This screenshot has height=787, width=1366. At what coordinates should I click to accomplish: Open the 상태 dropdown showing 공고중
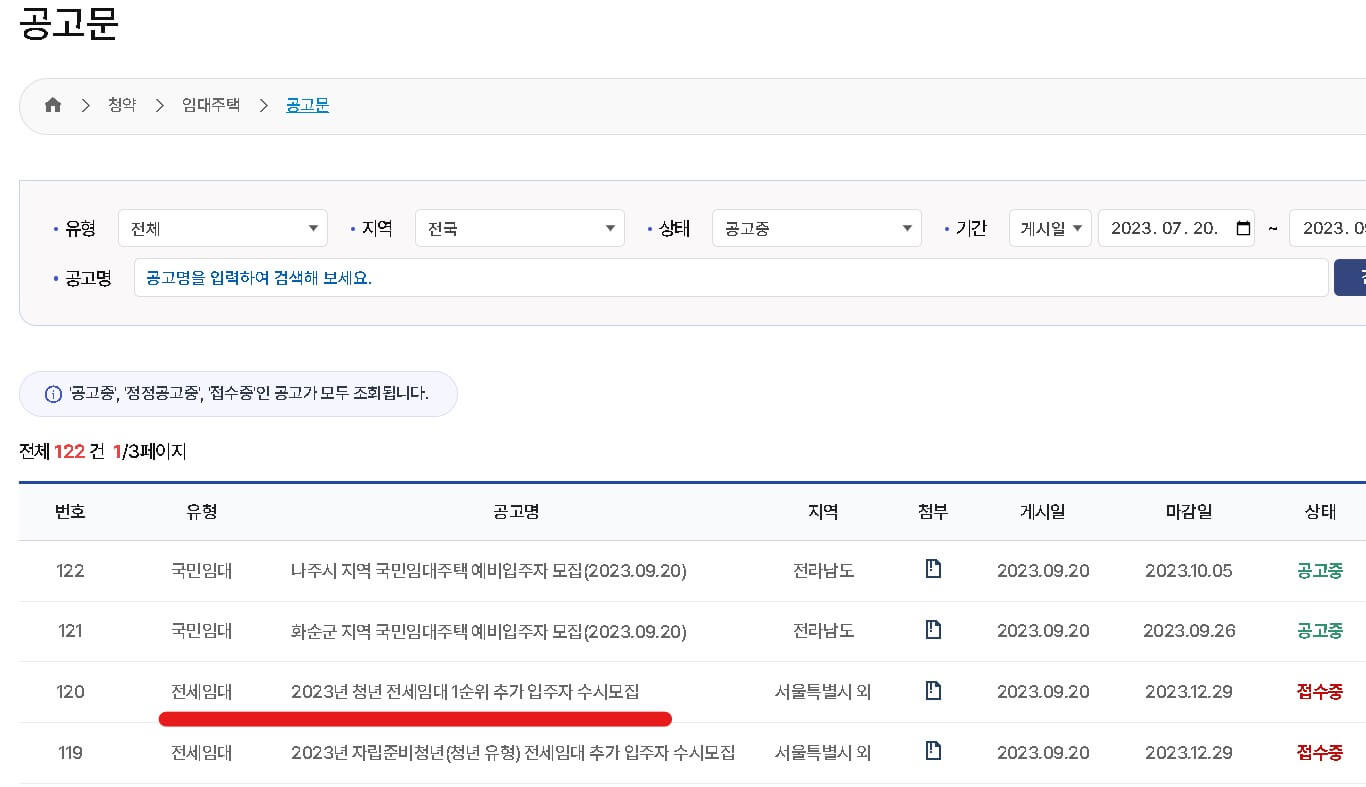pos(816,227)
